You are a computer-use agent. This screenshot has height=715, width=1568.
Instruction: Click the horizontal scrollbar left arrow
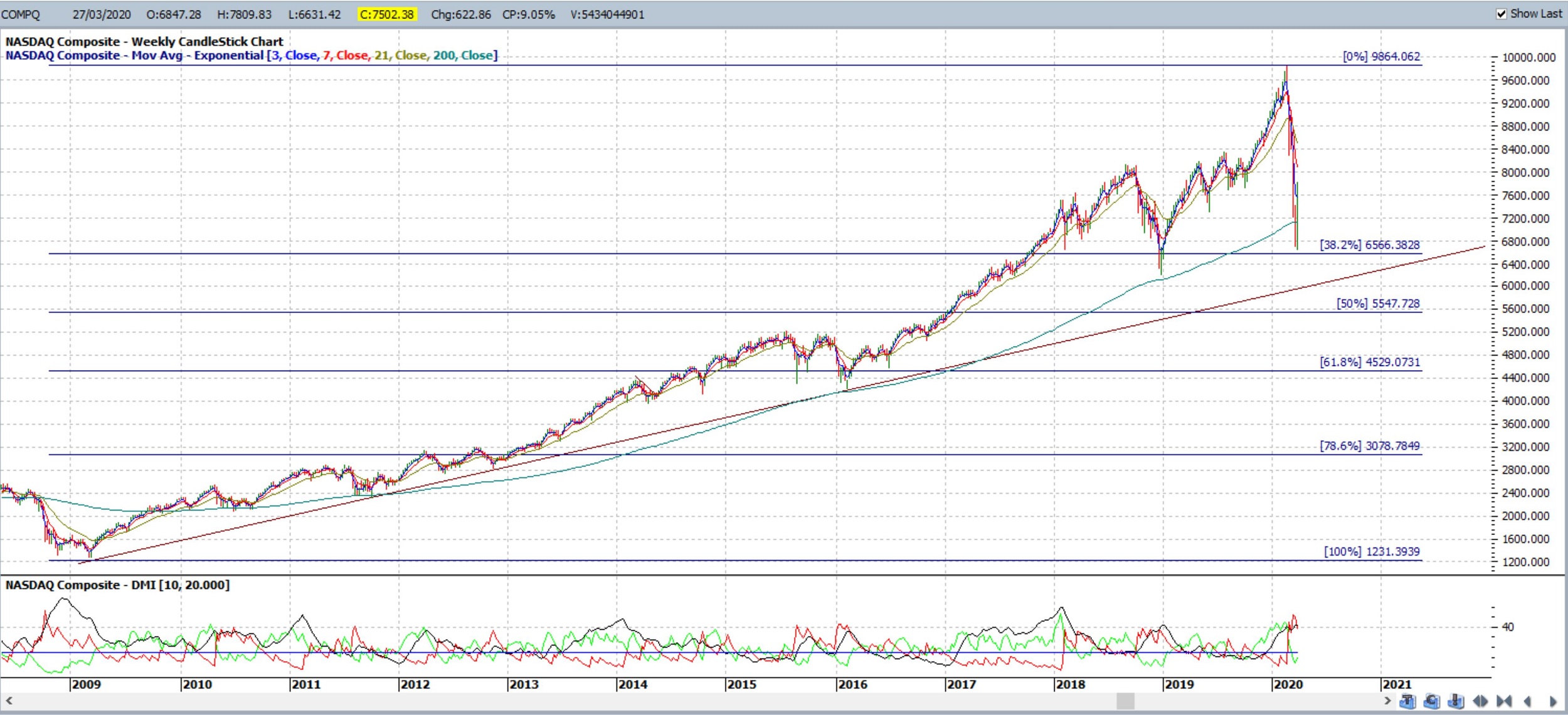[9, 701]
